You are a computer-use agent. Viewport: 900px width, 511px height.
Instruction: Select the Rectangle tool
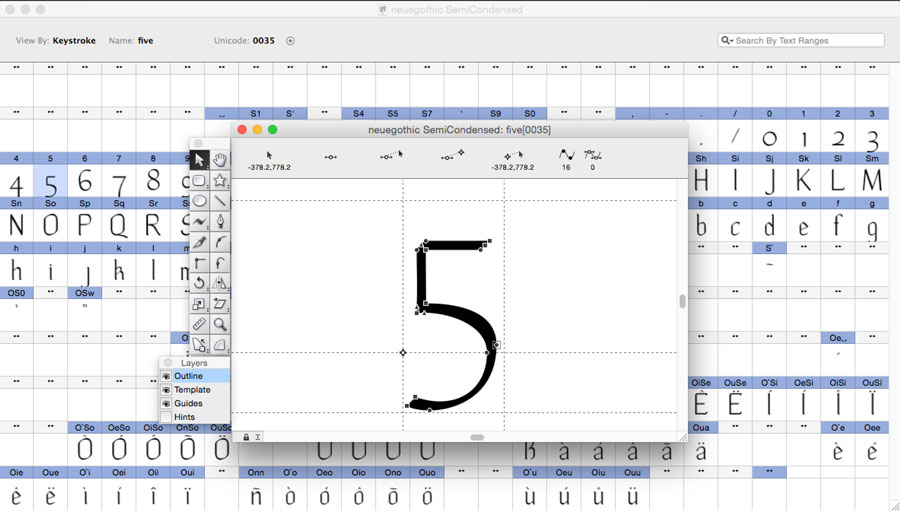(x=199, y=181)
